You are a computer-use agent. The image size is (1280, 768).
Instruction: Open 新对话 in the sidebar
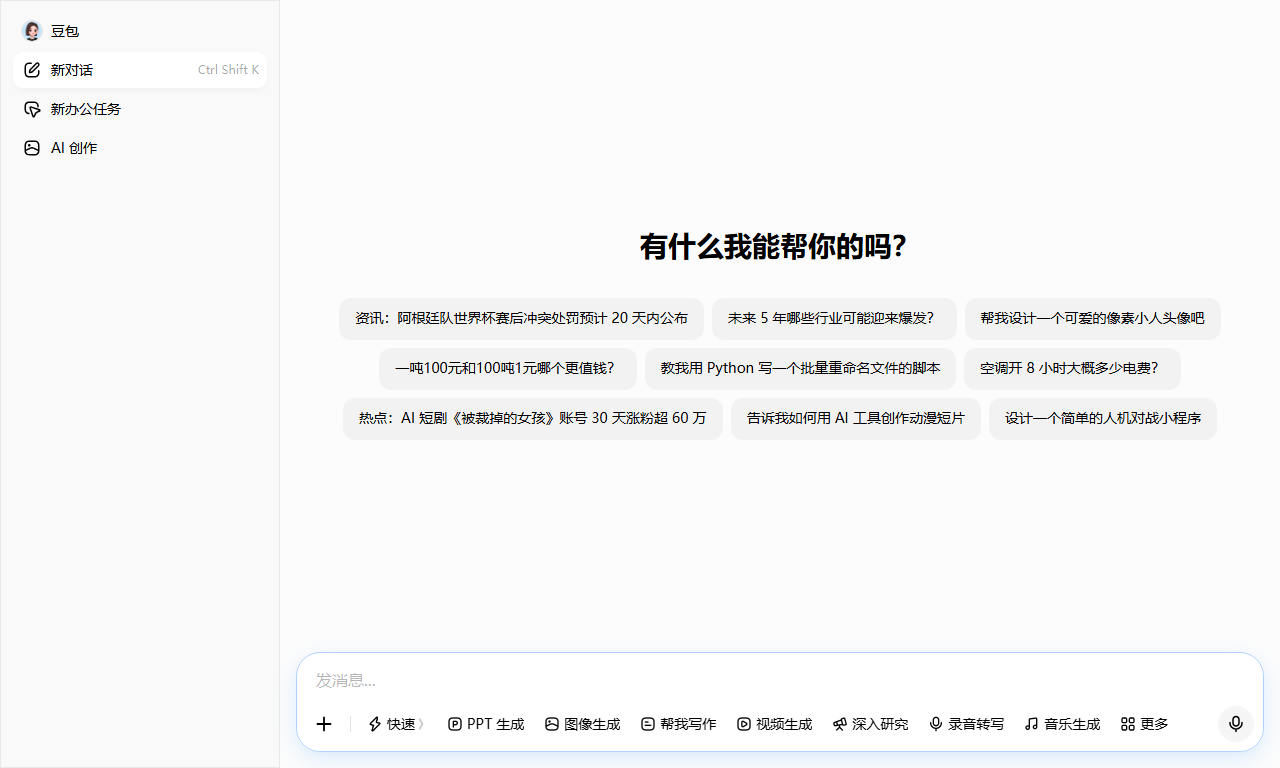(x=140, y=70)
